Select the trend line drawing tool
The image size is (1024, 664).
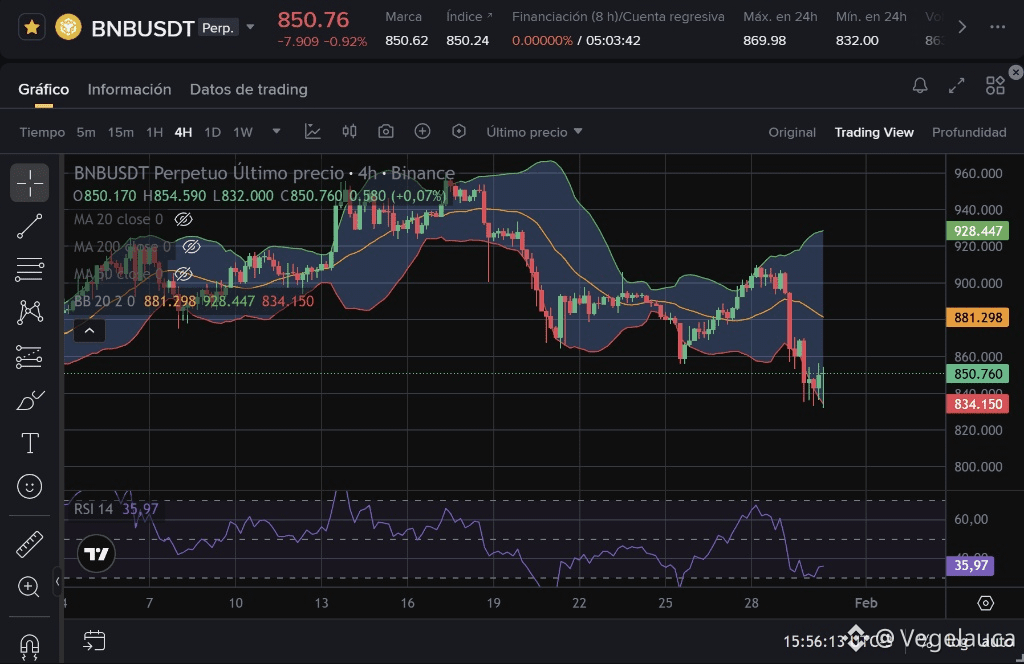click(x=30, y=227)
